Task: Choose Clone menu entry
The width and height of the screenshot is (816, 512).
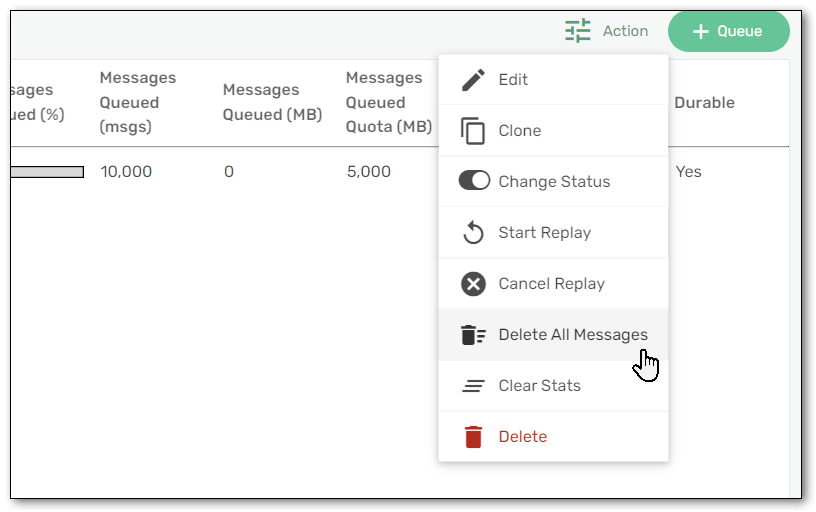Action: [553, 131]
